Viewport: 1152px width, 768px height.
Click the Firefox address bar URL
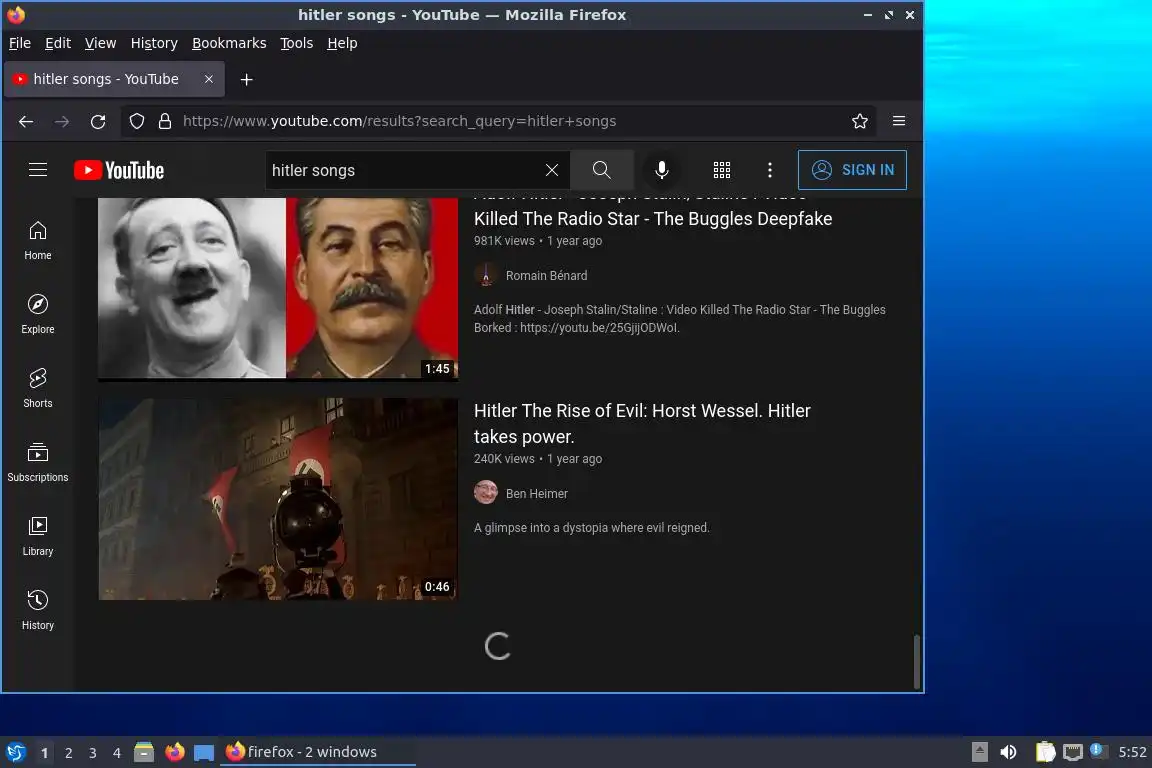pos(399,121)
